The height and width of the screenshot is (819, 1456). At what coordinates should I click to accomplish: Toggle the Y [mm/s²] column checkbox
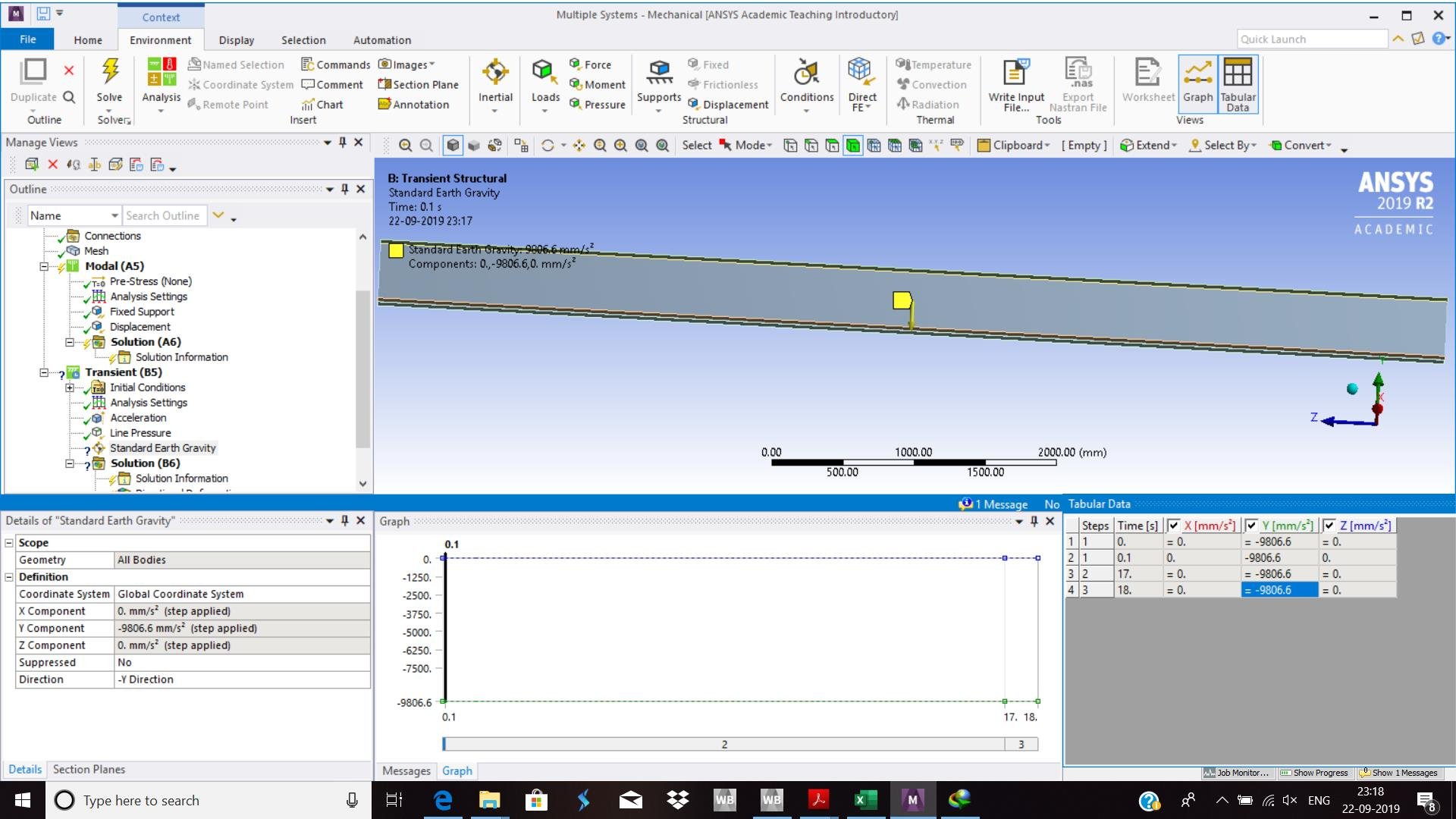pyautogui.click(x=1252, y=526)
